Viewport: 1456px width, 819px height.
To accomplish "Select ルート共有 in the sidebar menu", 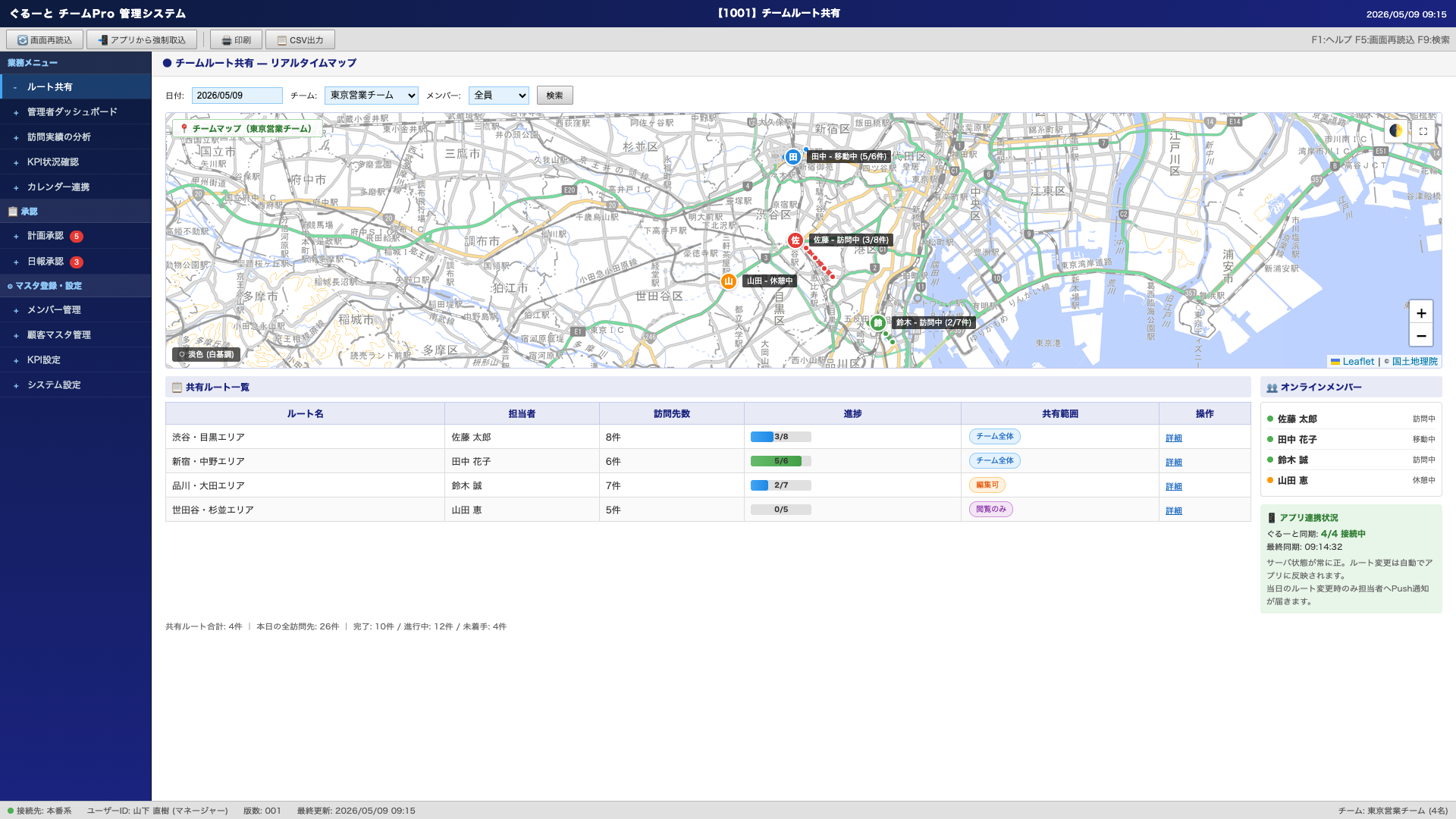I will click(x=76, y=87).
